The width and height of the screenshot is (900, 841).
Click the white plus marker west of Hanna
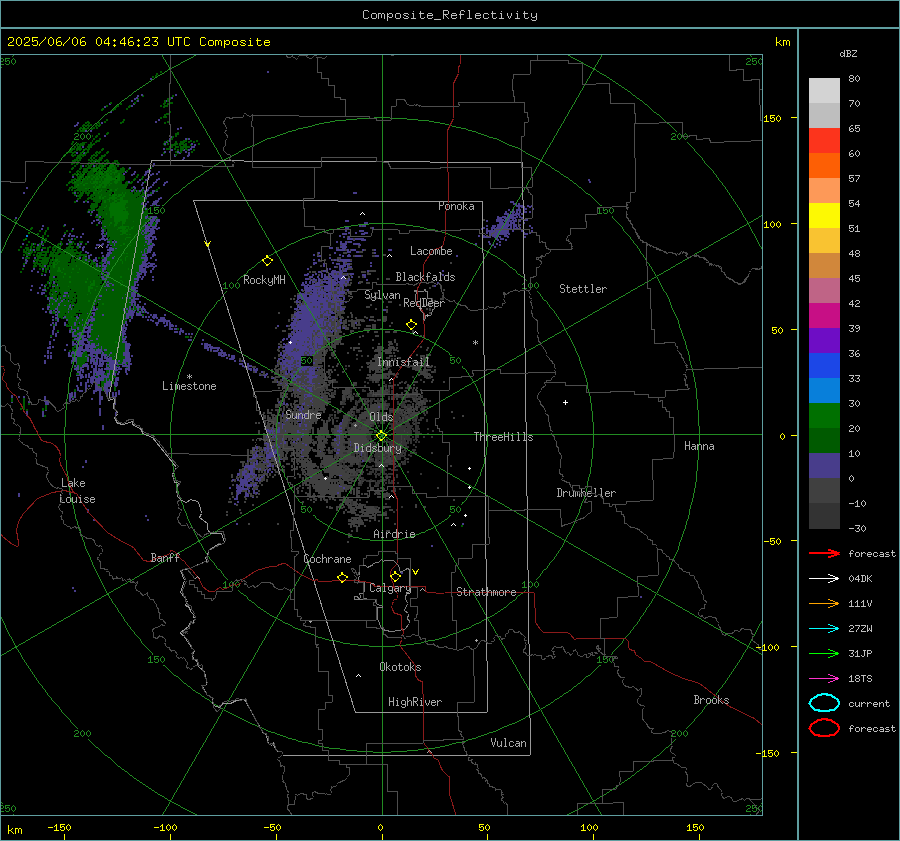tap(565, 402)
